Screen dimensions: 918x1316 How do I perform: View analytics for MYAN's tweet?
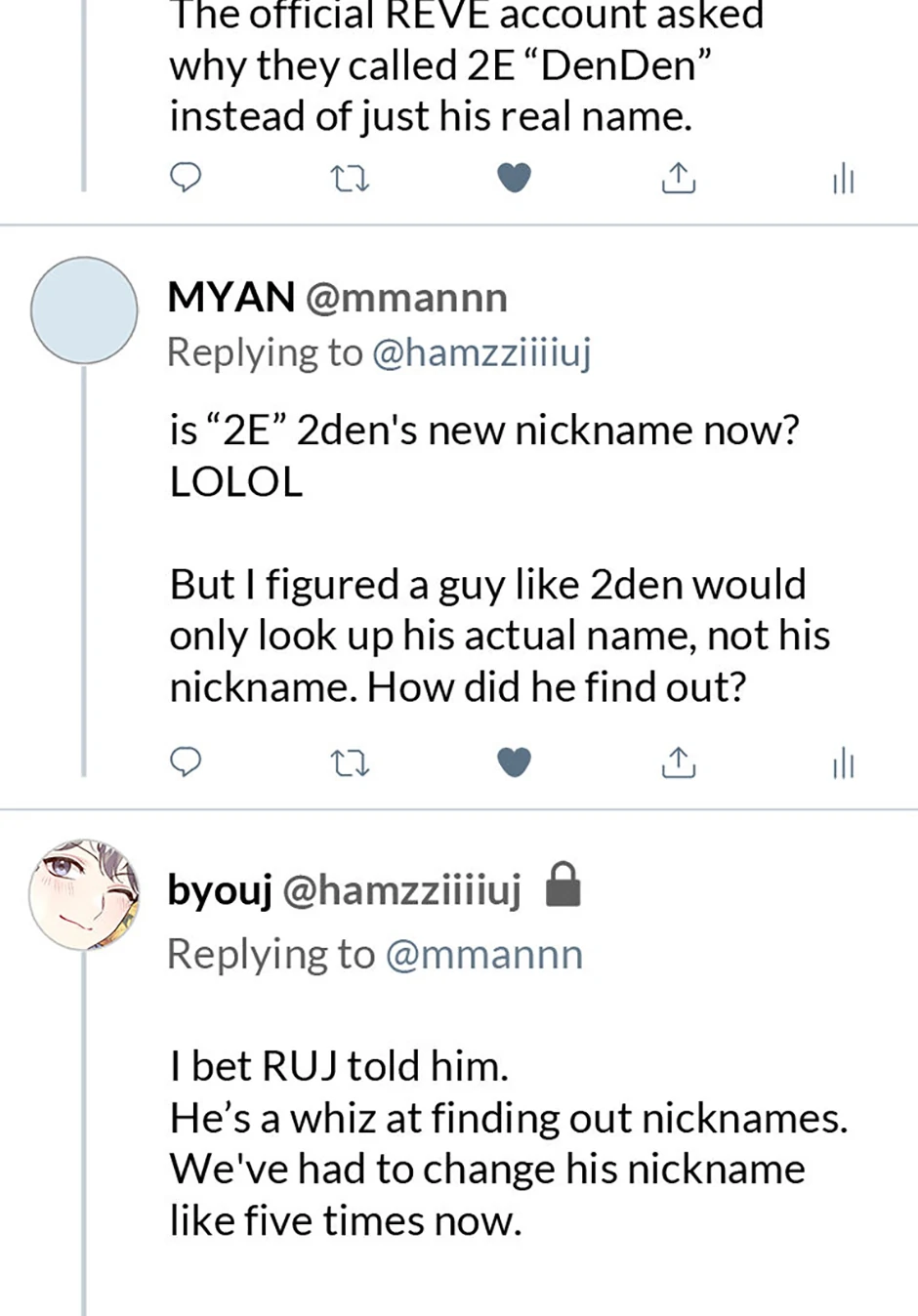click(843, 762)
